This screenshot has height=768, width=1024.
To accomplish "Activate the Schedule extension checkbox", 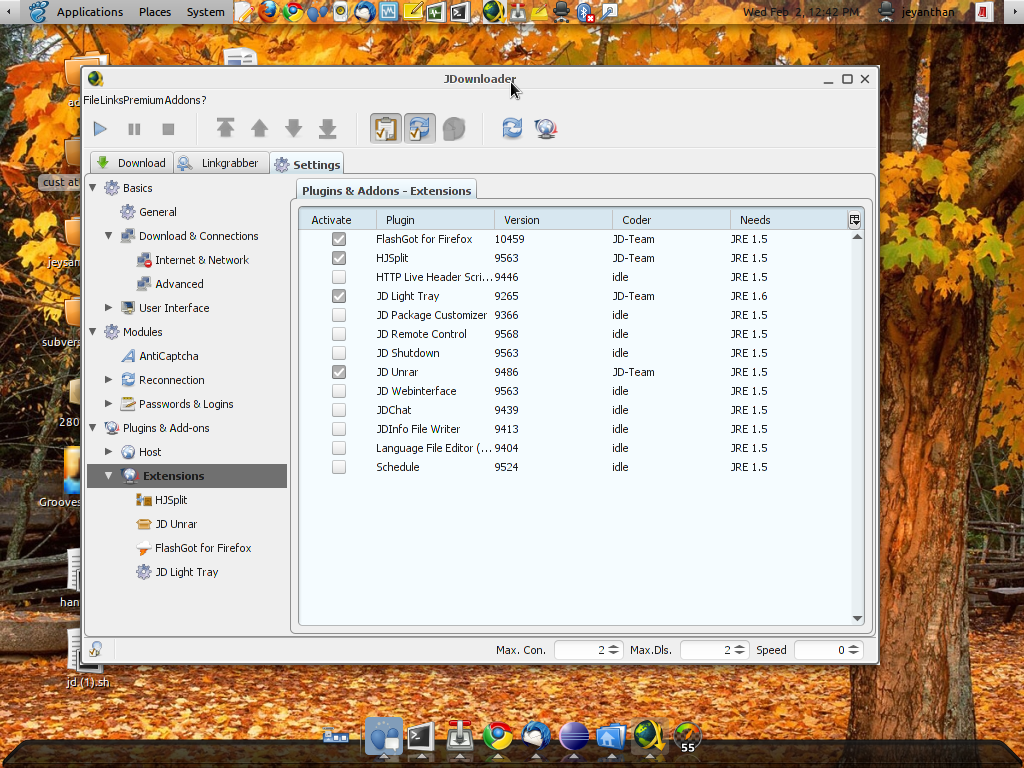I will [x=339, y=467].
